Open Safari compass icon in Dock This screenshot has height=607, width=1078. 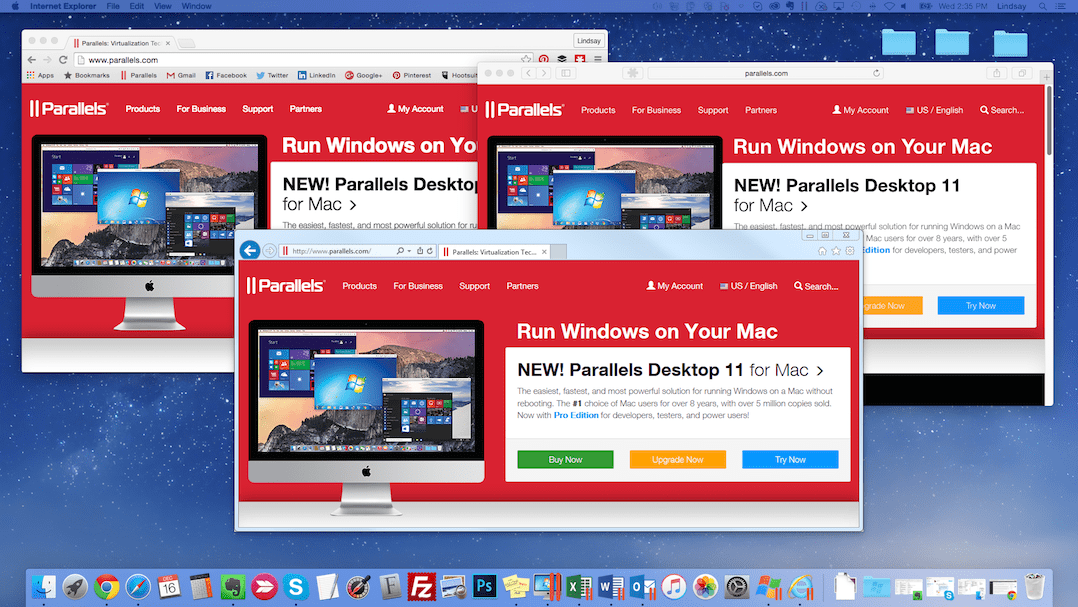[x=138, y=586]
